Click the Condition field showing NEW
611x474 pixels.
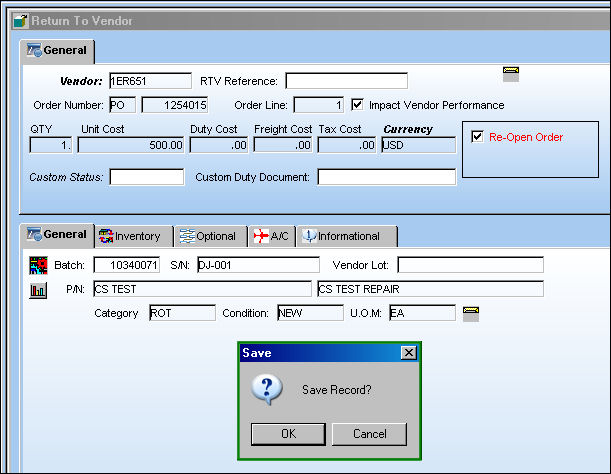coord(311,313)
